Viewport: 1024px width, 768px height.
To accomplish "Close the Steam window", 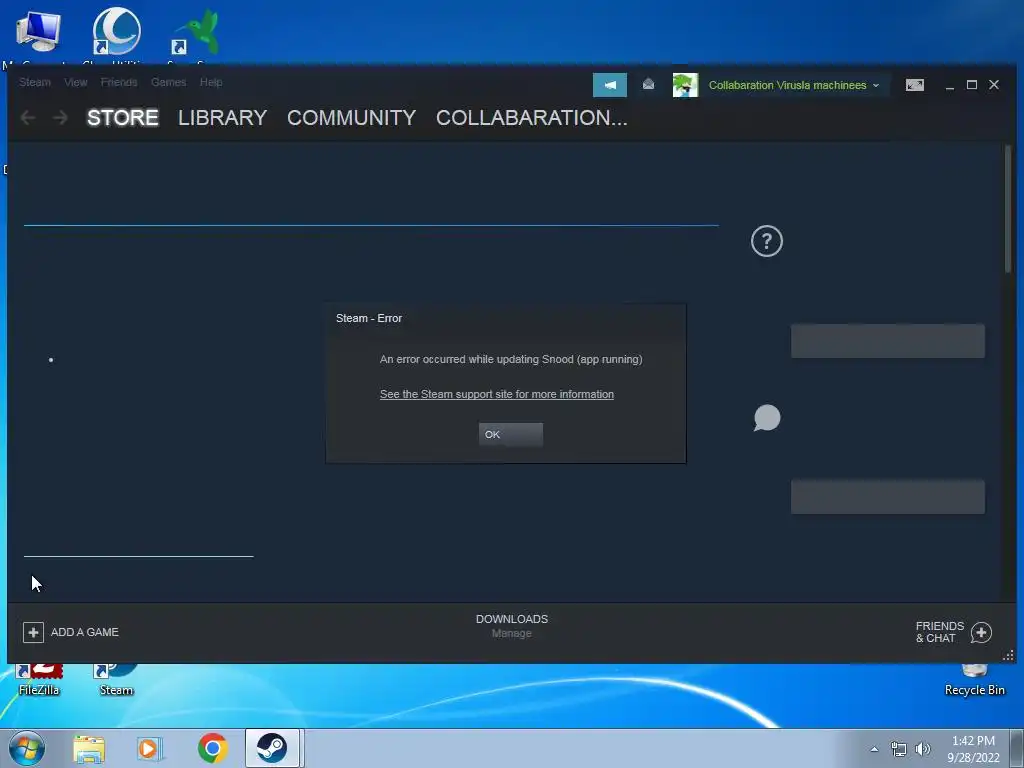I will tap(994, 85).
